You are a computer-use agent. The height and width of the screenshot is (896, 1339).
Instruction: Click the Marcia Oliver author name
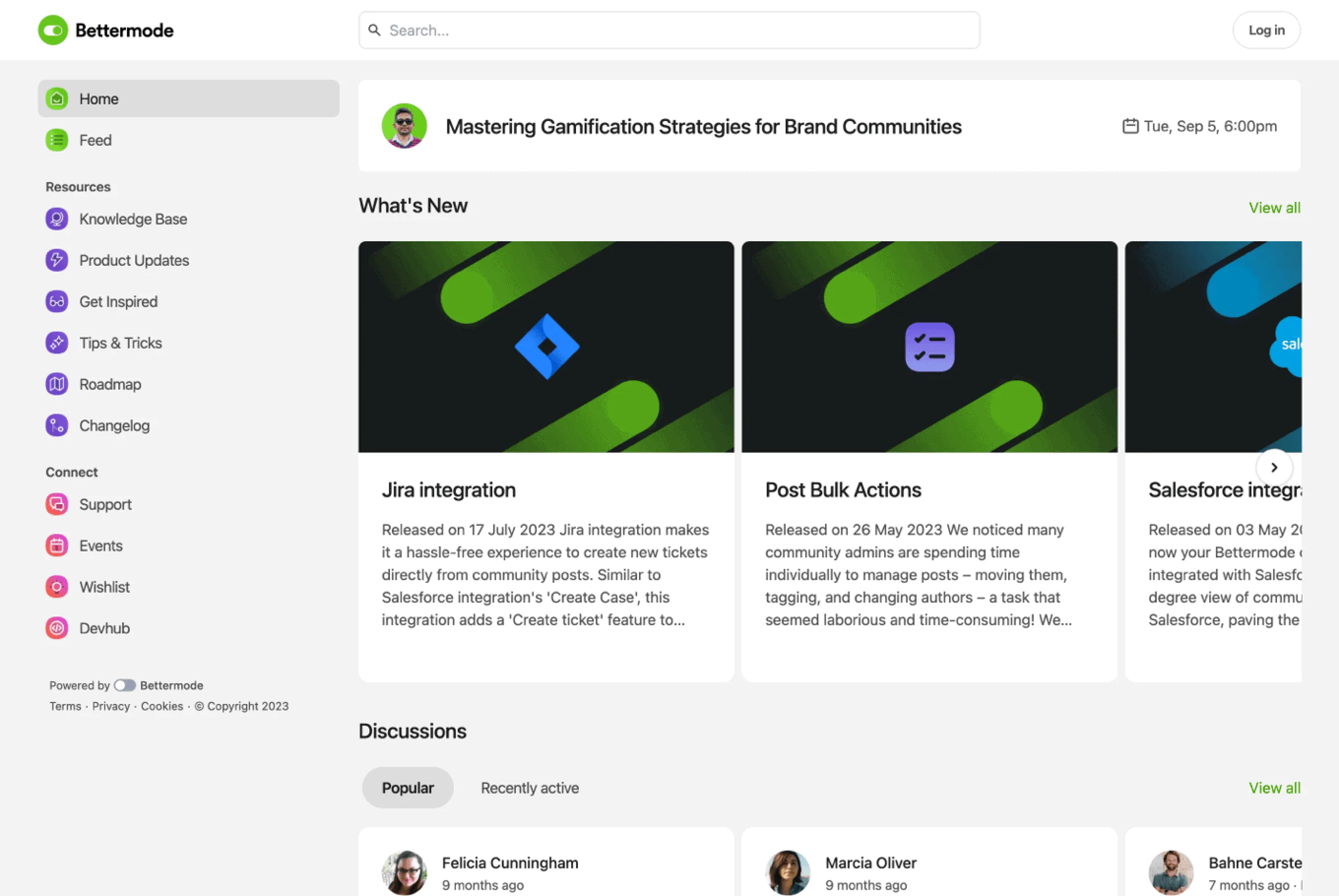[x=870, y=863]
